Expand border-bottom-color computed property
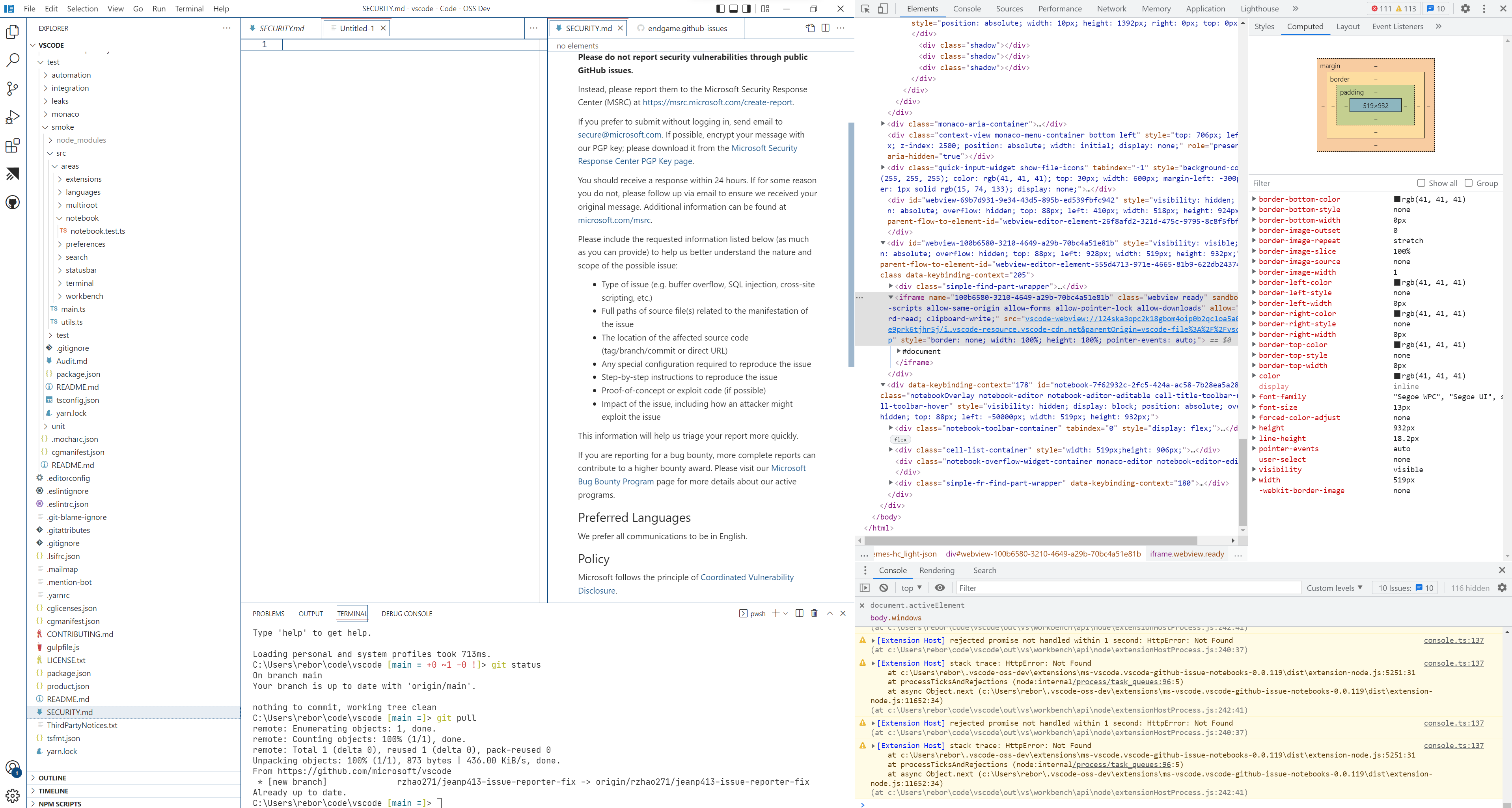Image resolution: width=1512 pixels, height=808 pixels. pos(1254,199)
